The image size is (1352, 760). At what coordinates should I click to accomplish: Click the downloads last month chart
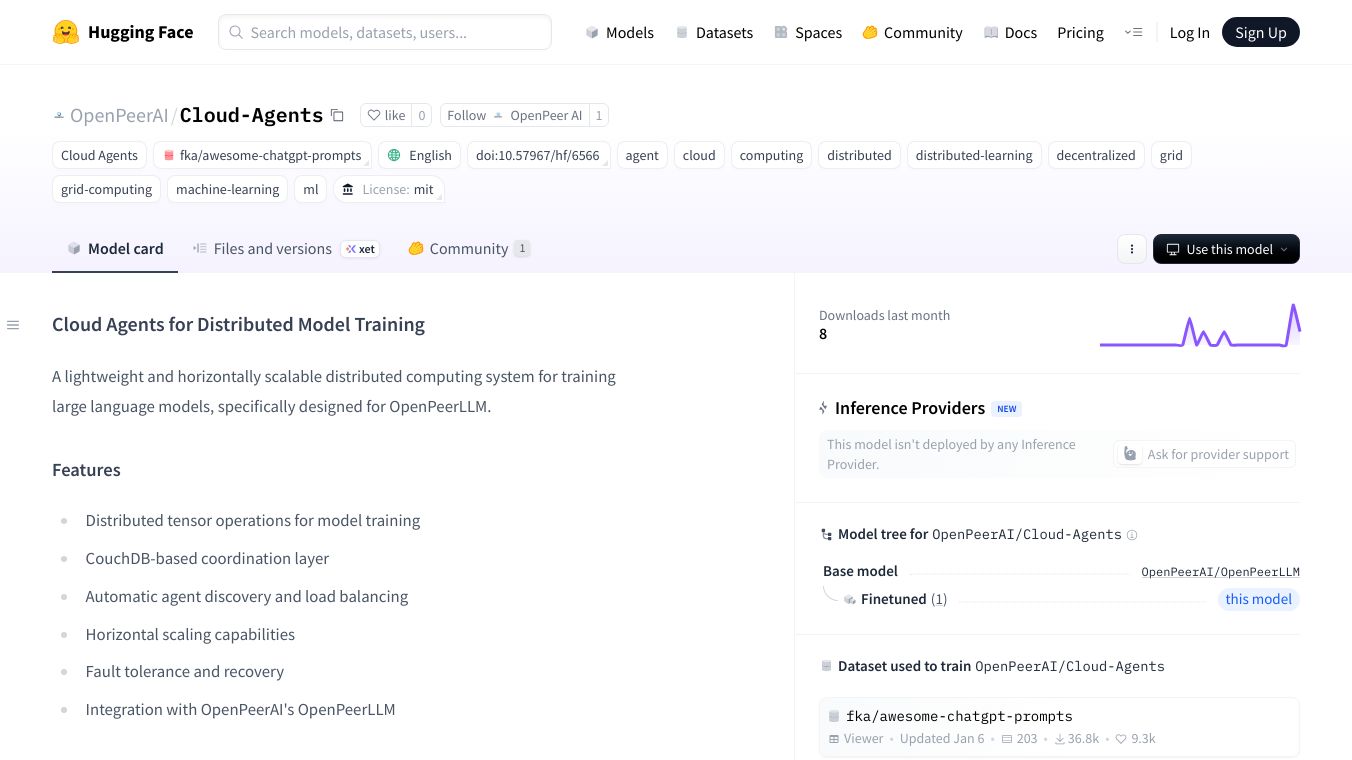1199,326
